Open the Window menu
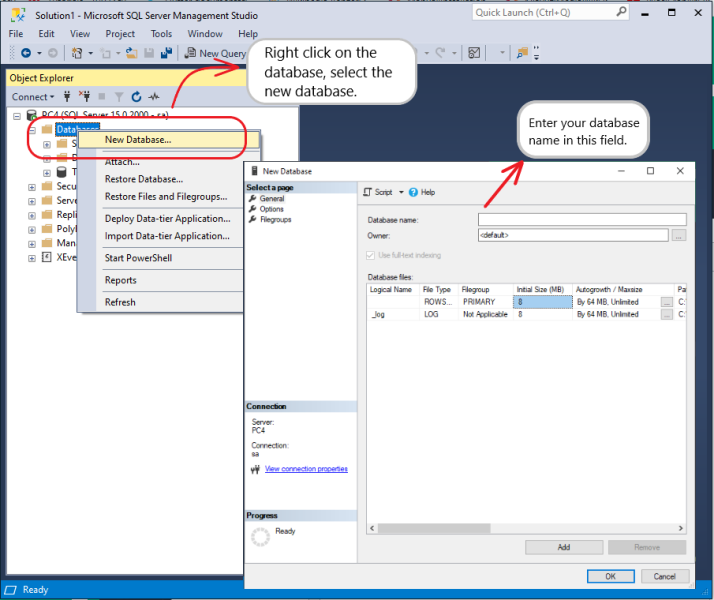The width and height of the screenshot is (714, 600). pos(205,34)
